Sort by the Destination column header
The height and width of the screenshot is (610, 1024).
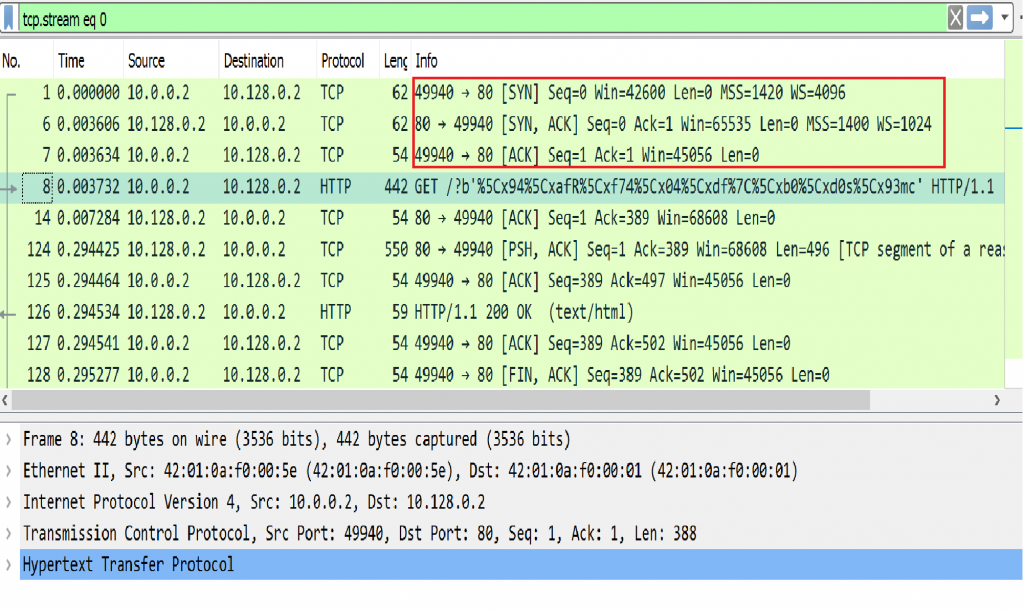[x=267, y=61]
